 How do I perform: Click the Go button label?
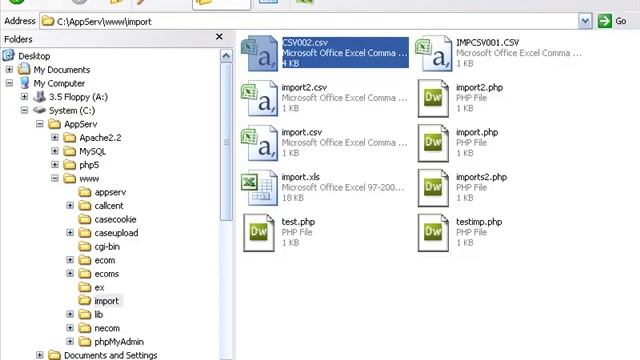pyautogui.click(x=621, y=21)
